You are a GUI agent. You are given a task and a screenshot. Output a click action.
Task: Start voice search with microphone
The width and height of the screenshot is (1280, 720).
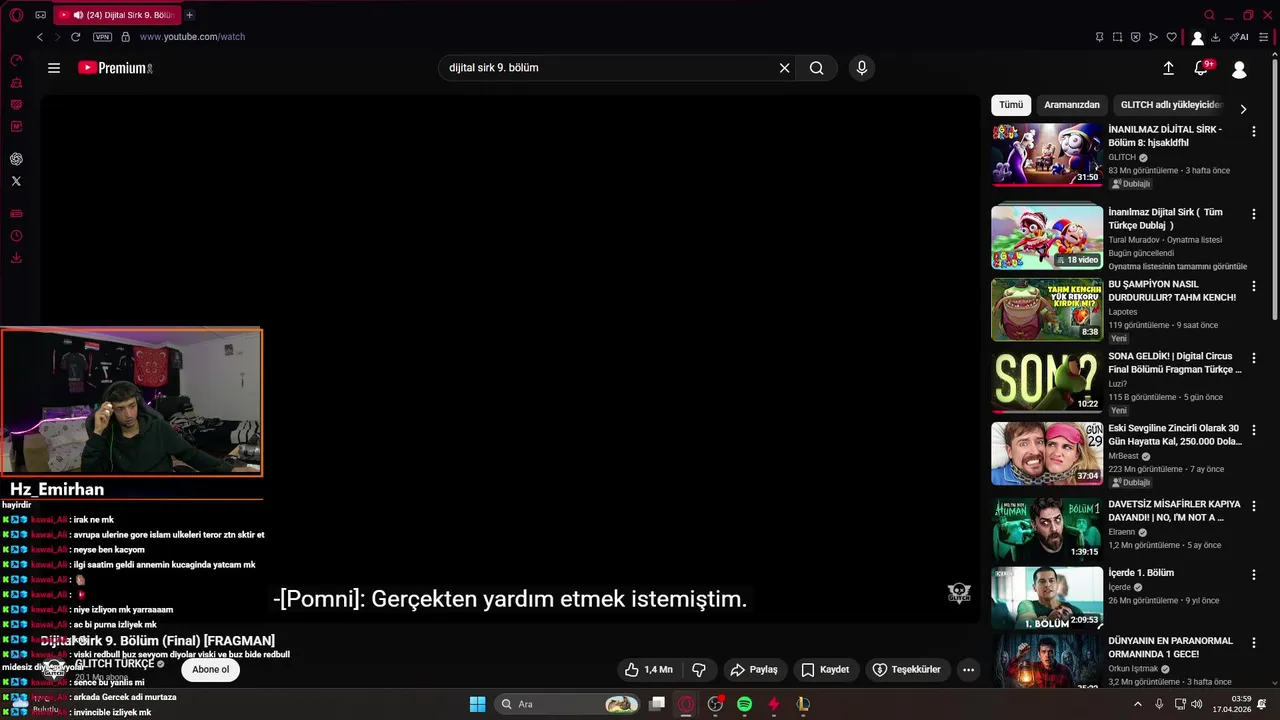point(862,68)
